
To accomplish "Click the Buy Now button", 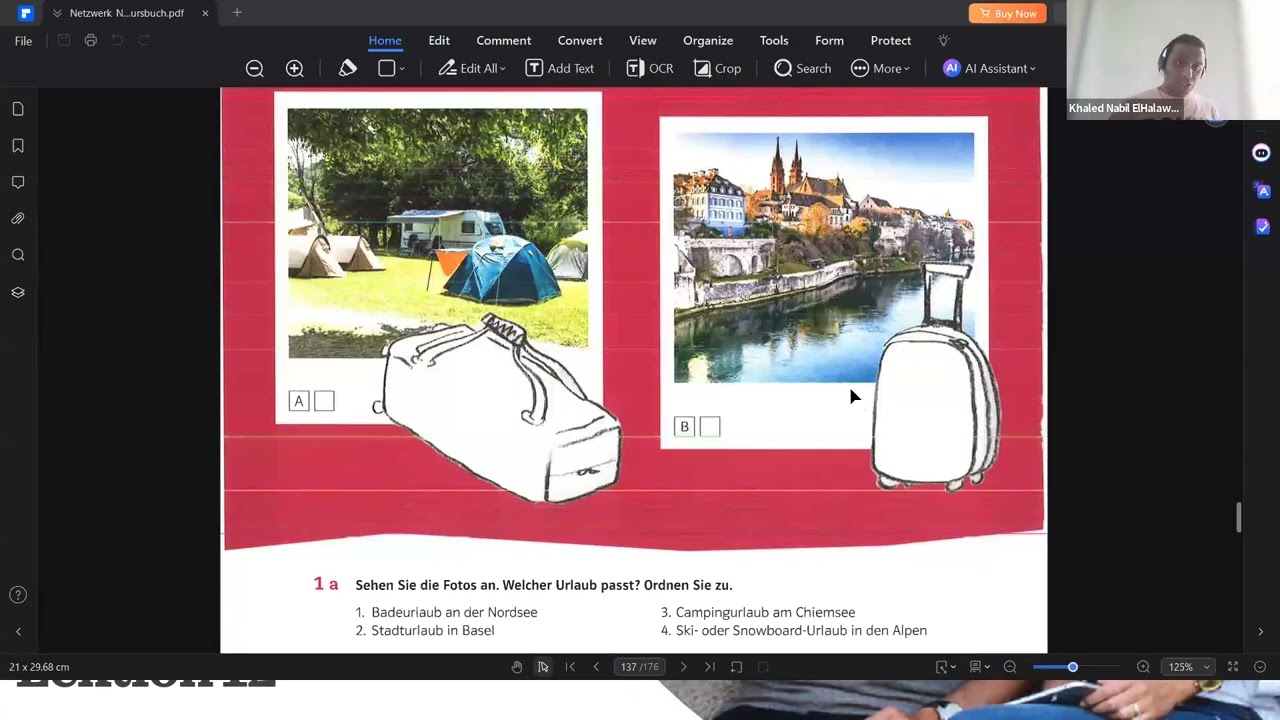I will [x=1007, y=13].
